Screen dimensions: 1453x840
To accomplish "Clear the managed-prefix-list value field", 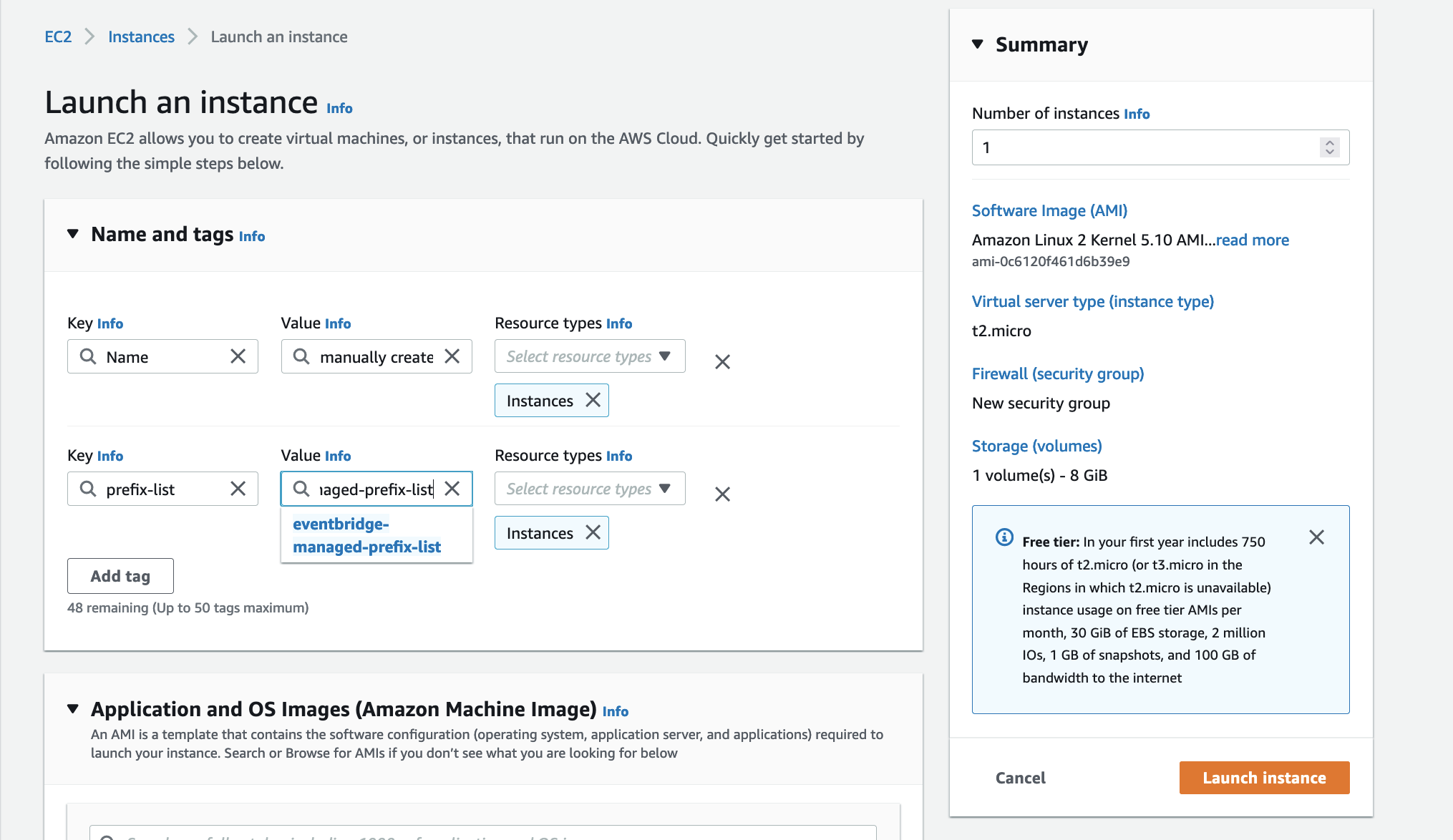I will pos(452,489).
